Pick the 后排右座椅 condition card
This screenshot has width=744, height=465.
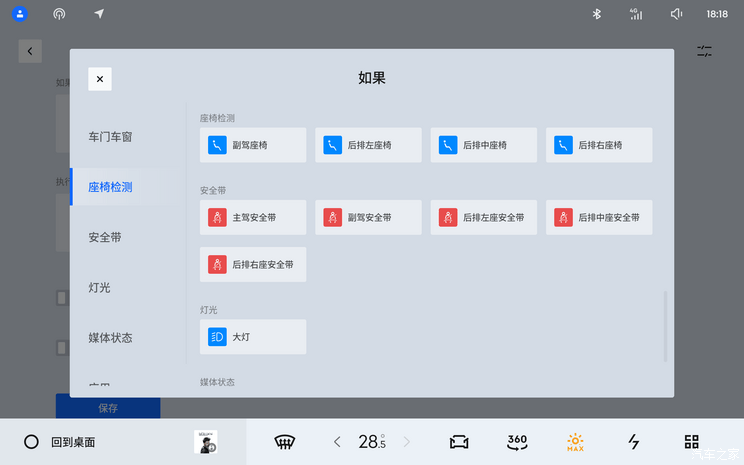599,145
